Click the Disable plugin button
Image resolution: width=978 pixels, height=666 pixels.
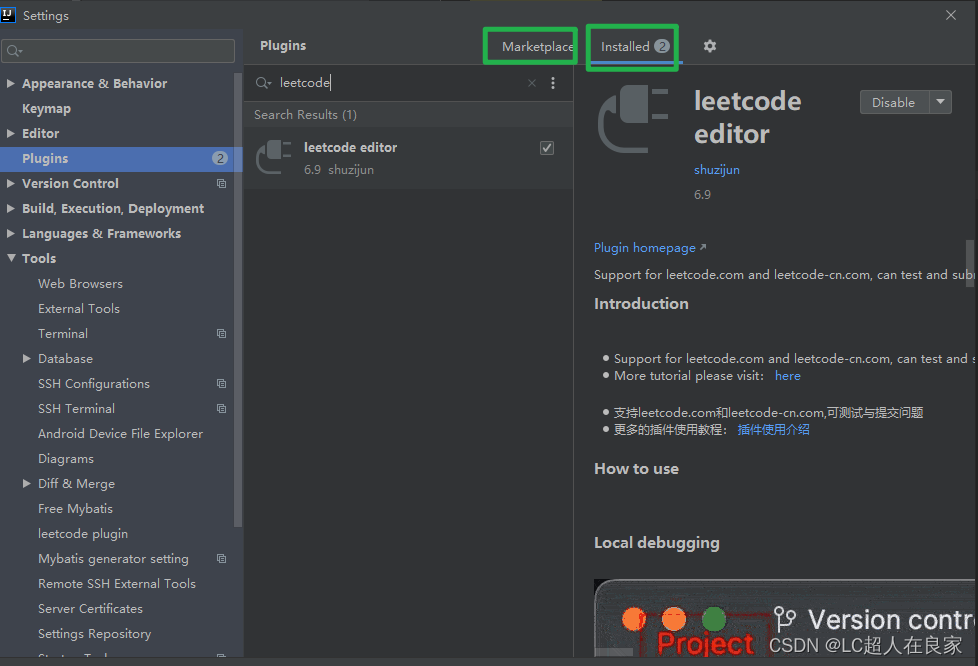tap(894, 102)
